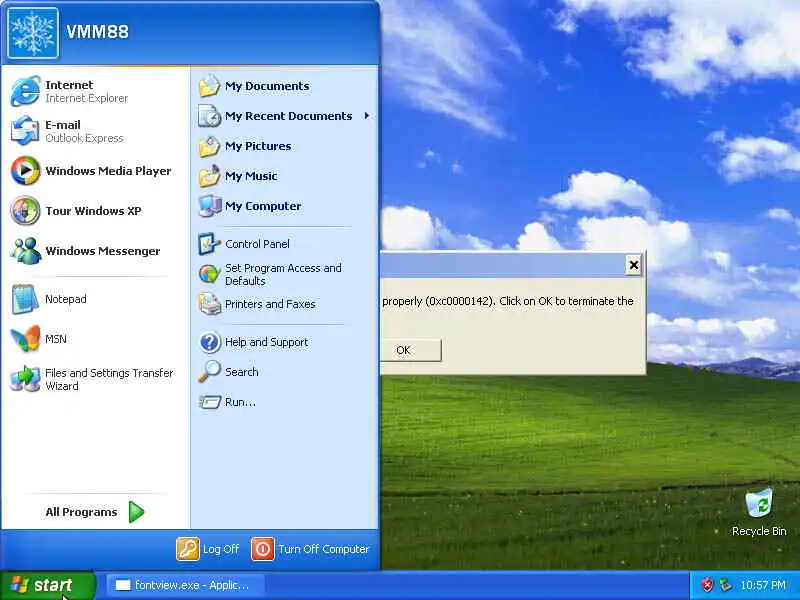Screen dimensions: 800x600
Task: Click the Log Off text
Action: click(x=221, y=549)
